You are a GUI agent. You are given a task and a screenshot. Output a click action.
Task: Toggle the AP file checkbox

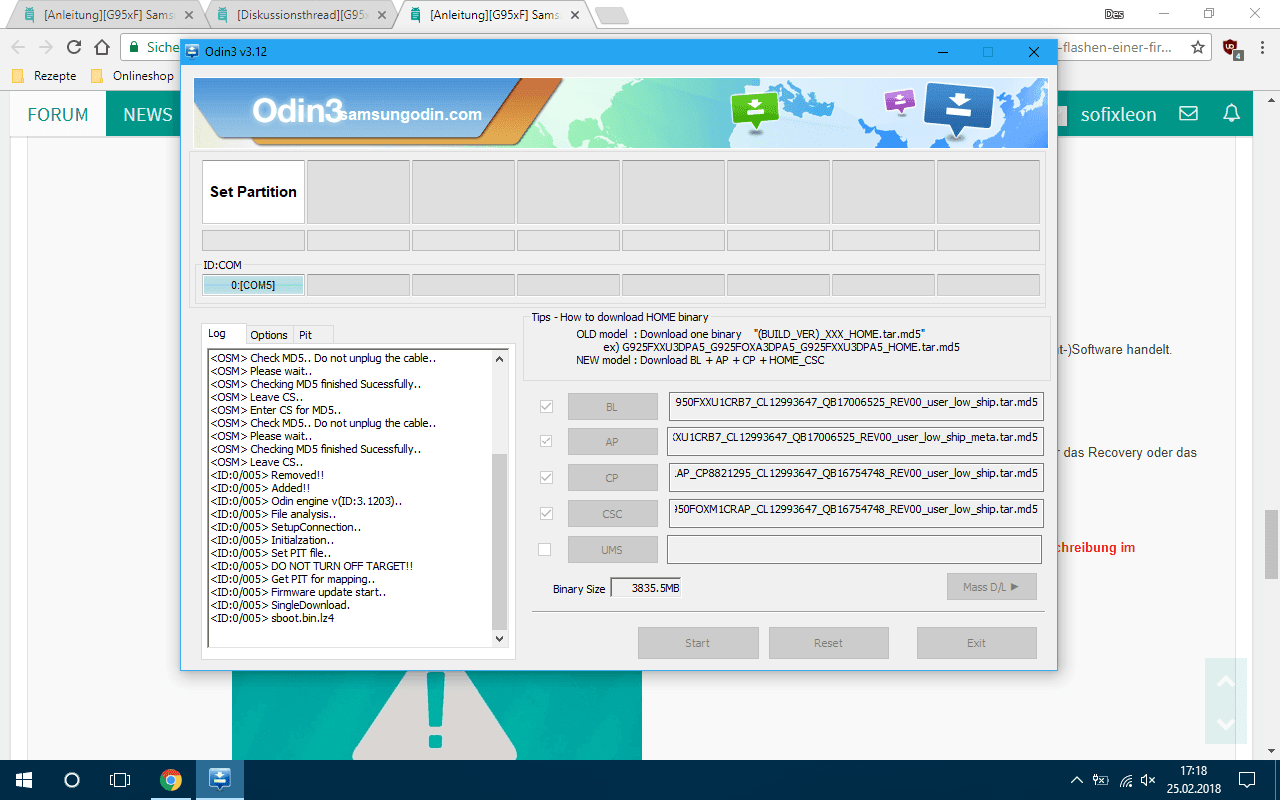click(x=546, y=441)
